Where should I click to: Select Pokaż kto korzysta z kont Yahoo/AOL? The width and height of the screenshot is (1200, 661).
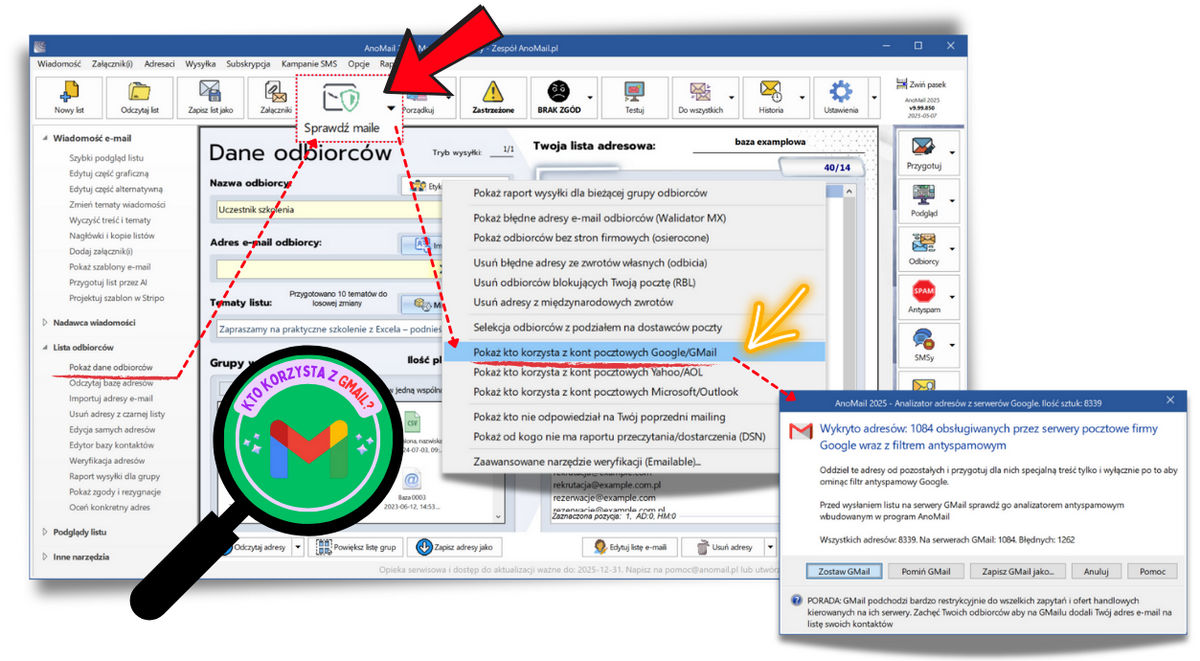click(634, 372)
